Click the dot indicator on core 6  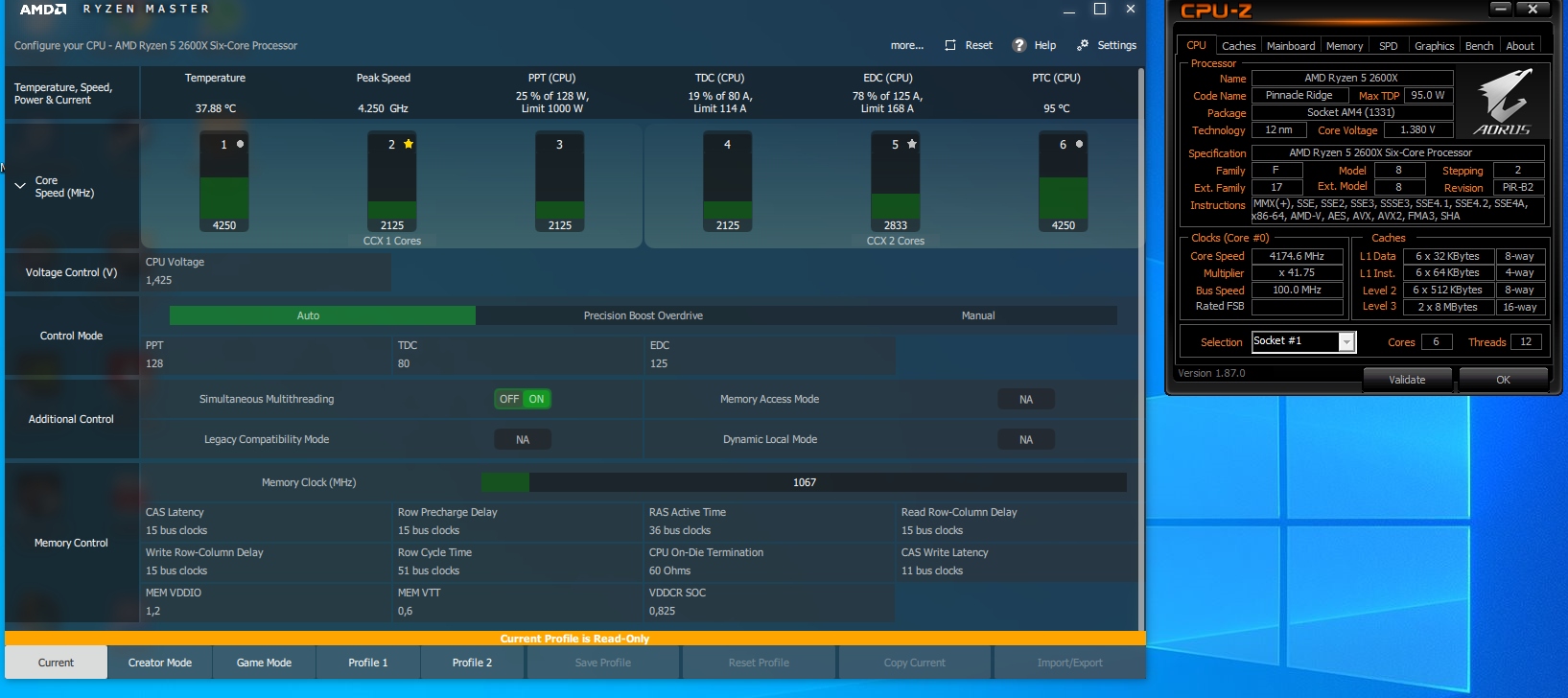coord(1079,144)
